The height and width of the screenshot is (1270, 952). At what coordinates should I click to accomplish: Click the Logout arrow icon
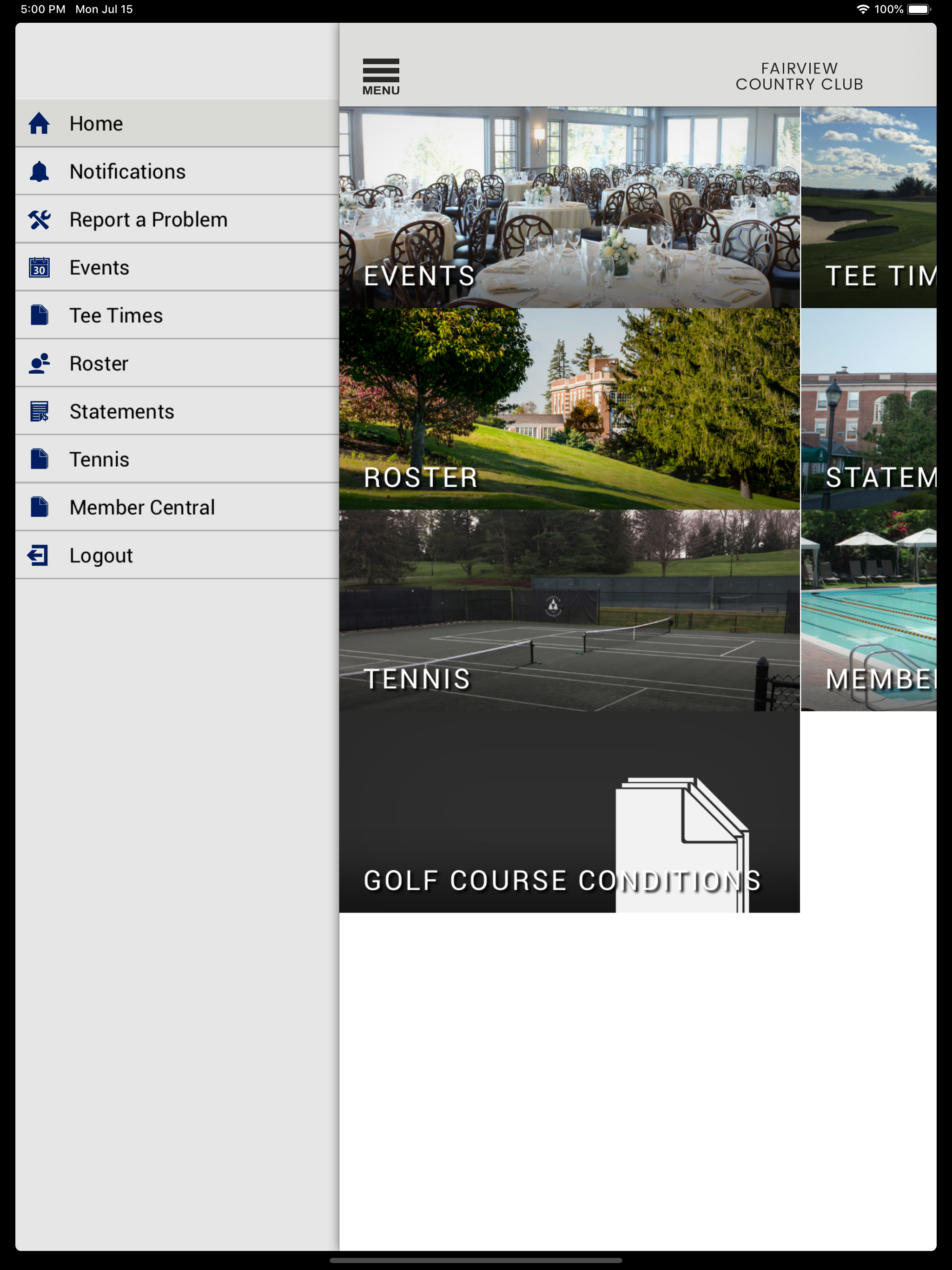(x=38, y=555)
